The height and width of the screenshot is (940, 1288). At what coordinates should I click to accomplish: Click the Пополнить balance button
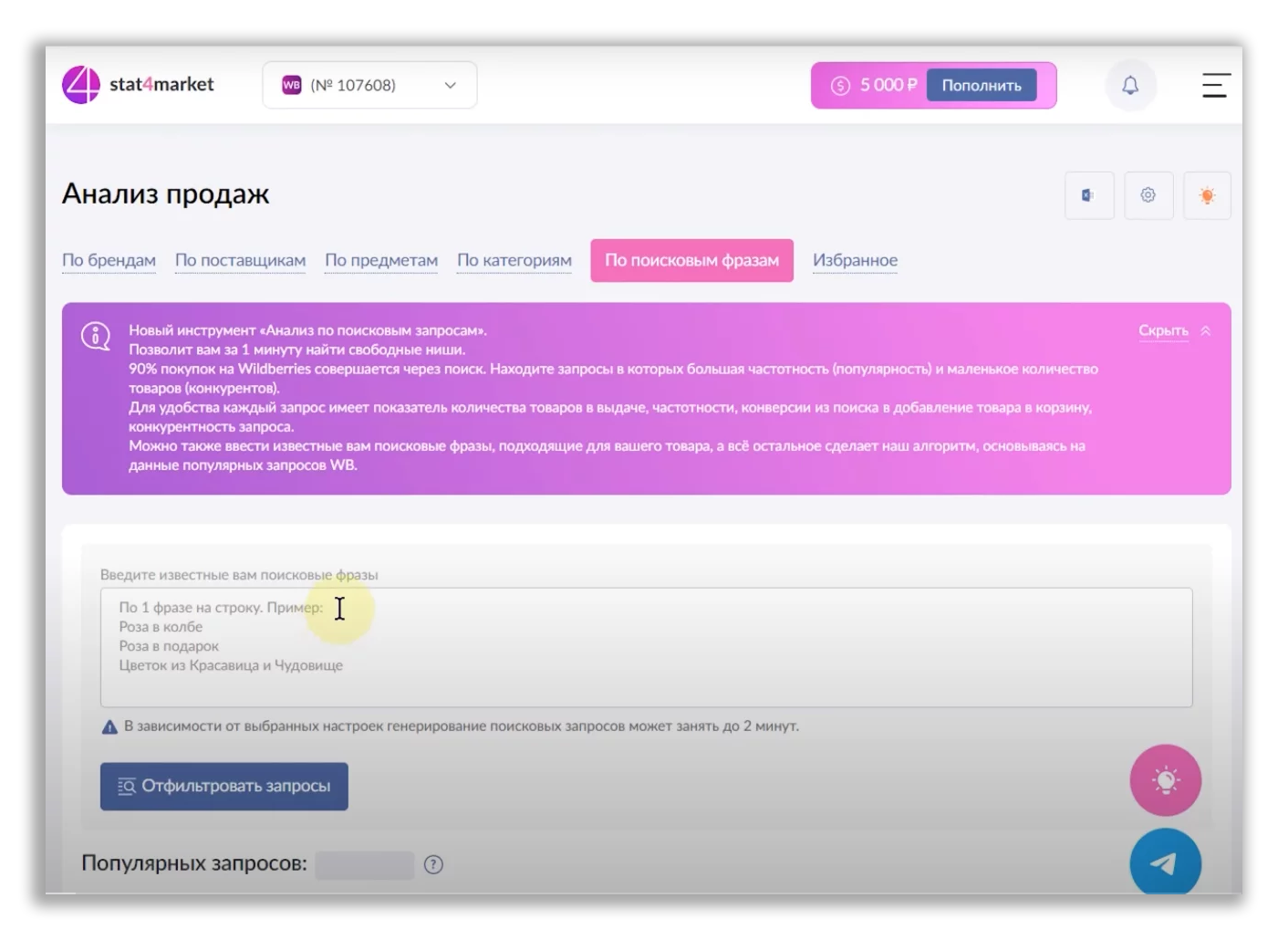pos(982,85)
